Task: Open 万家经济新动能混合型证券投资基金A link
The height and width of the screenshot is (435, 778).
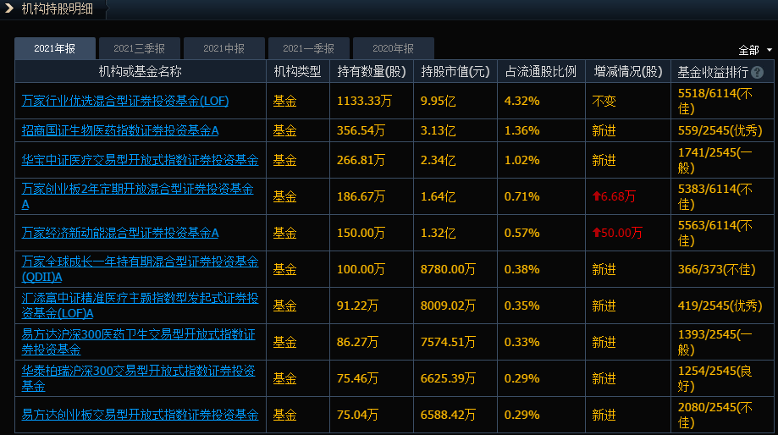Action: 120,233
